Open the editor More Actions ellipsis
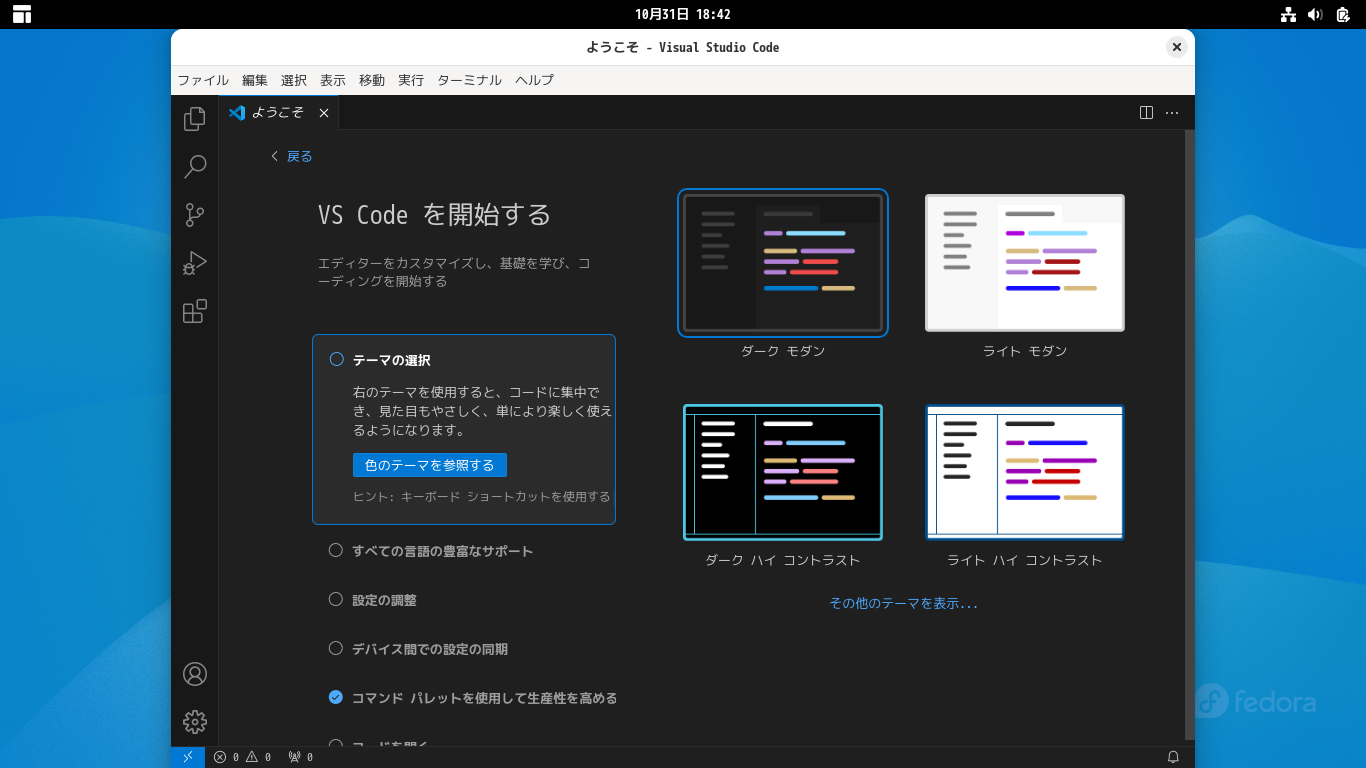The width and height of the screenshot is (1366, 768). pos(1172,113)
